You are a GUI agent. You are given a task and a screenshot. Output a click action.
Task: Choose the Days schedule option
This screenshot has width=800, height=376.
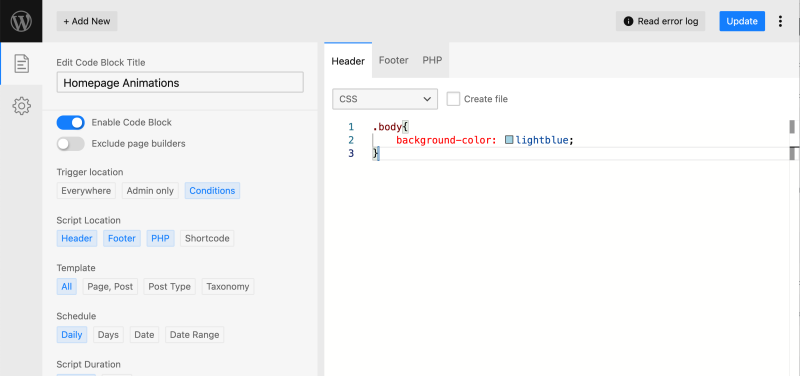108,335
